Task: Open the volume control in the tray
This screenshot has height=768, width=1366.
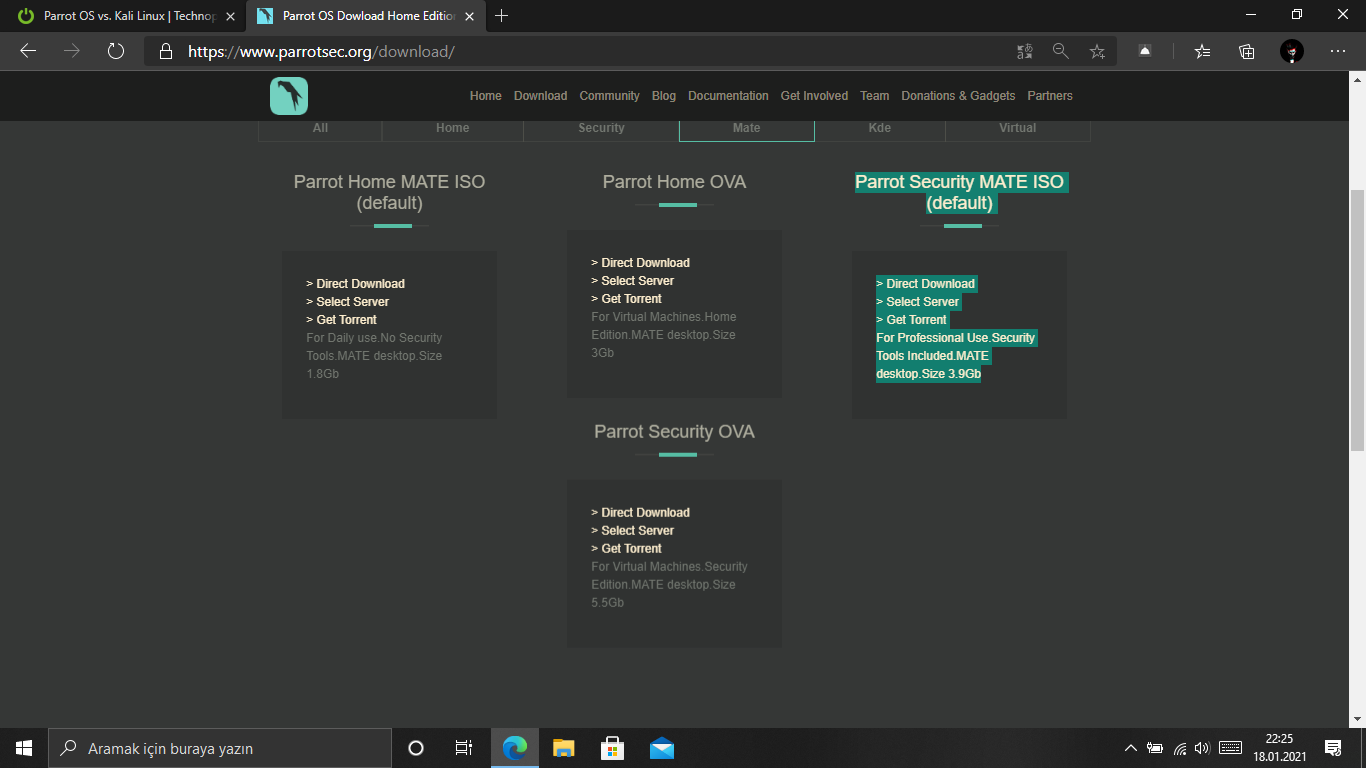Action: (1202, 748)
